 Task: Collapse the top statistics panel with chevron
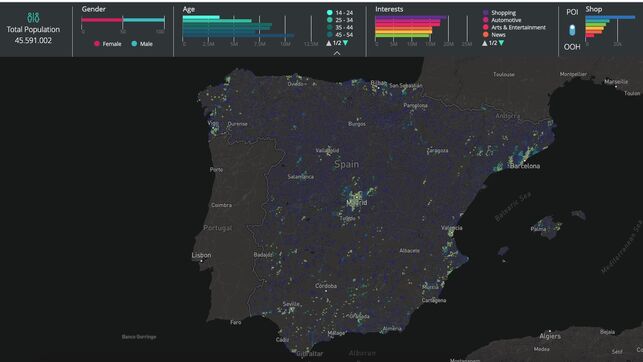(337, 53)
